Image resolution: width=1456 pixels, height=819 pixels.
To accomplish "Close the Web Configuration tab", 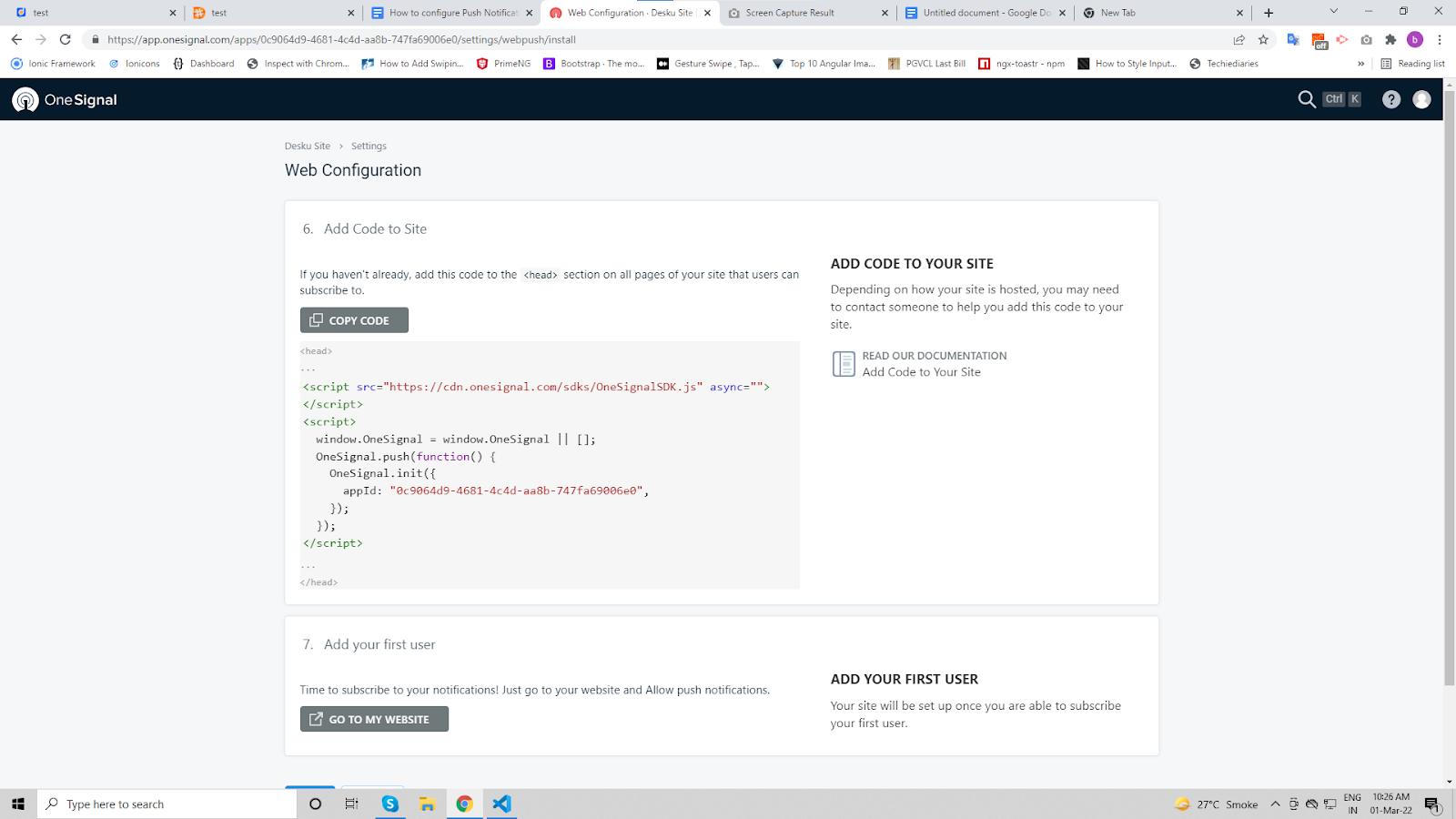I will click(707, 13).
